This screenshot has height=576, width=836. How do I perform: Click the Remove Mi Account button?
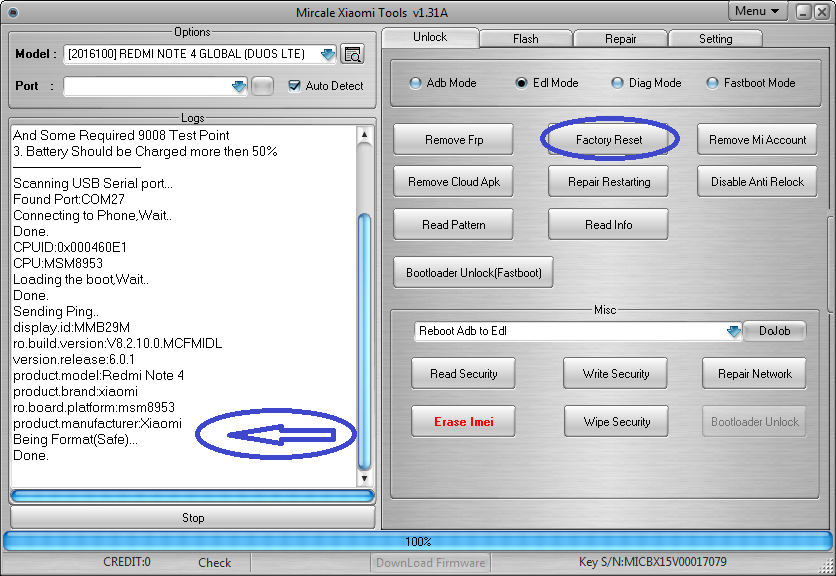coord(757,140)
